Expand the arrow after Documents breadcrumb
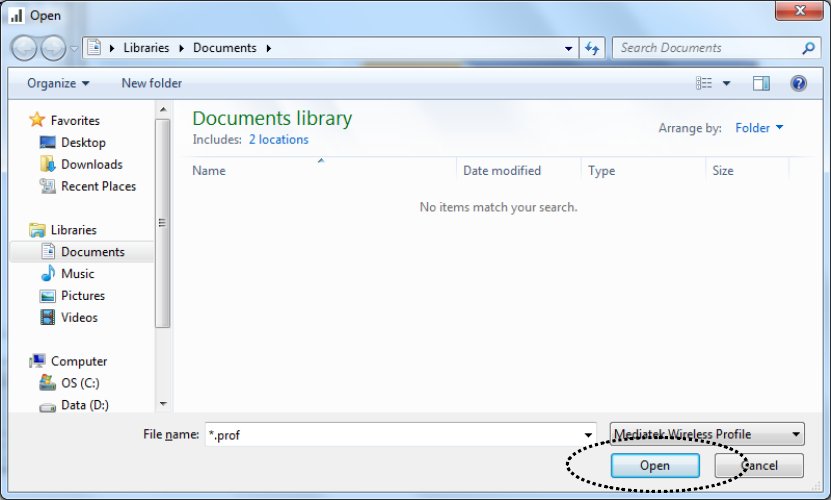The height and width of the screenshot is (500, 831). (x=269, y=48)
